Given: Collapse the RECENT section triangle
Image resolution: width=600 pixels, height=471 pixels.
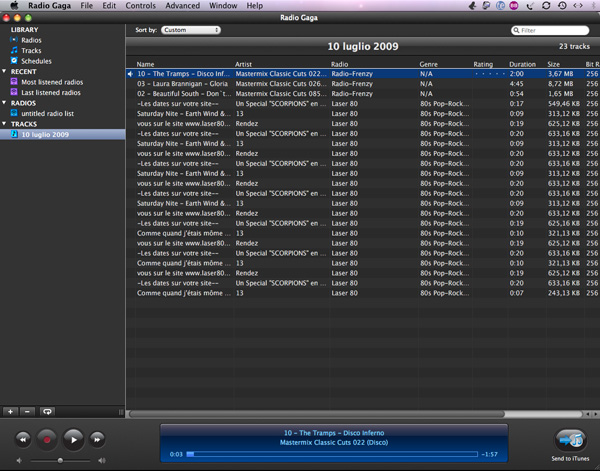Looking at the screenshot, I should coord(5,72).
